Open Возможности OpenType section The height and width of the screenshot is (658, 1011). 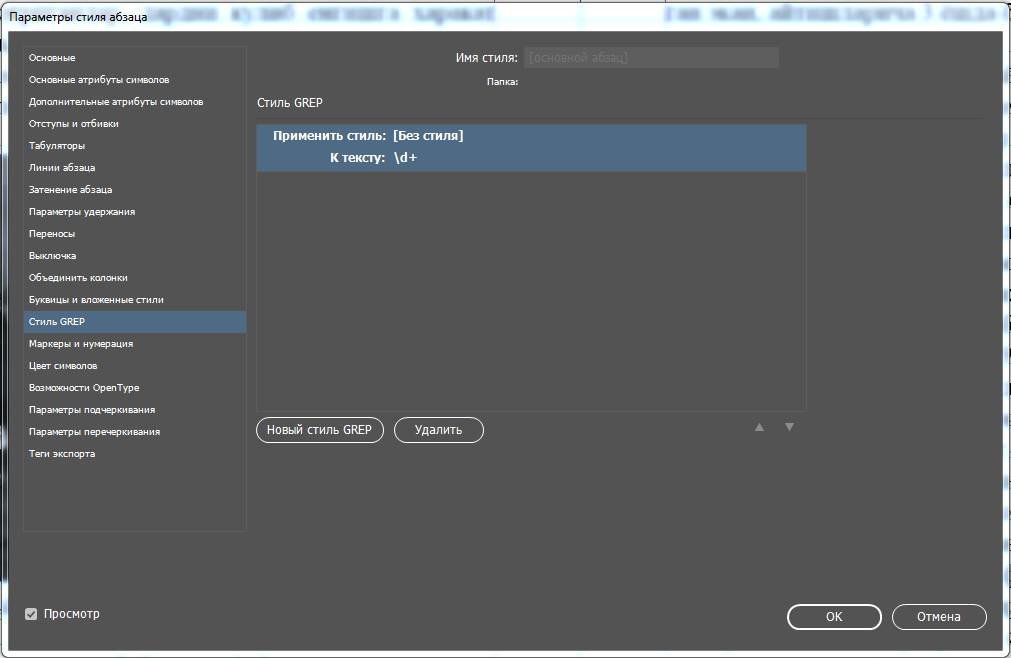[135, 388]
